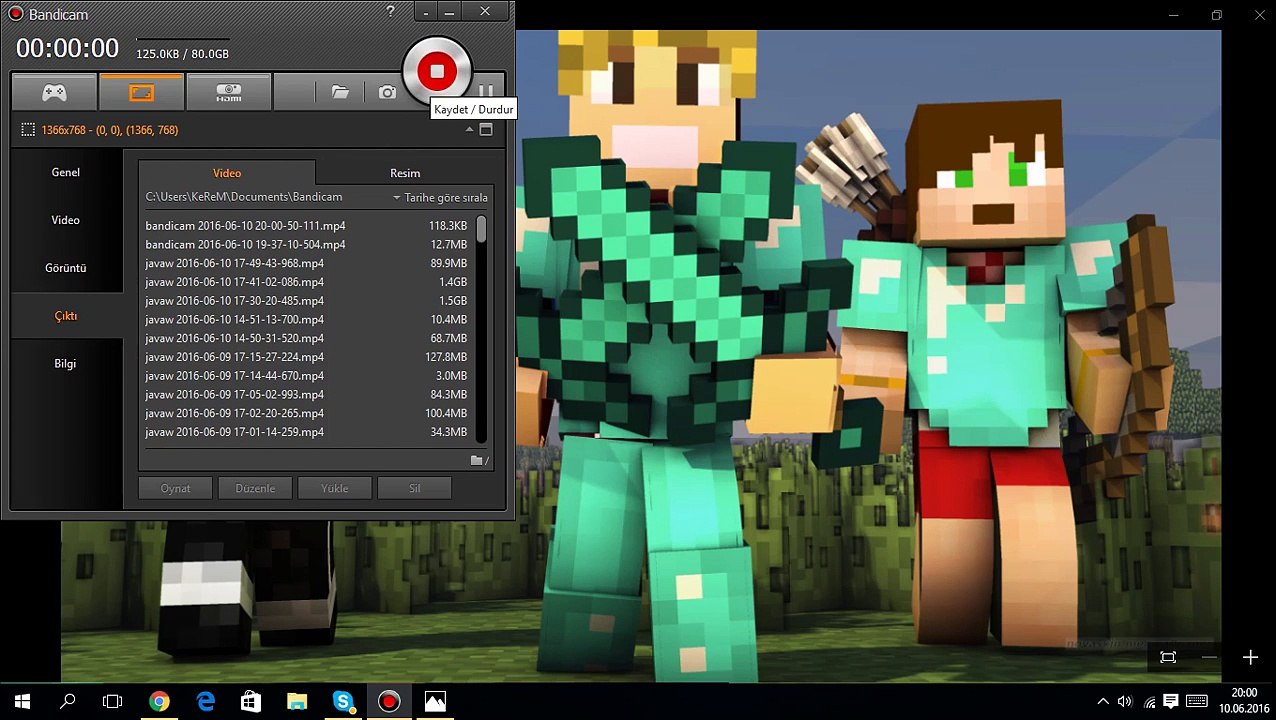Select javaw 2016-06-10 17-49-43-968.mp4 file
Image resolution: width=1276 pixels, height=720 pixels.
[307, 263]
